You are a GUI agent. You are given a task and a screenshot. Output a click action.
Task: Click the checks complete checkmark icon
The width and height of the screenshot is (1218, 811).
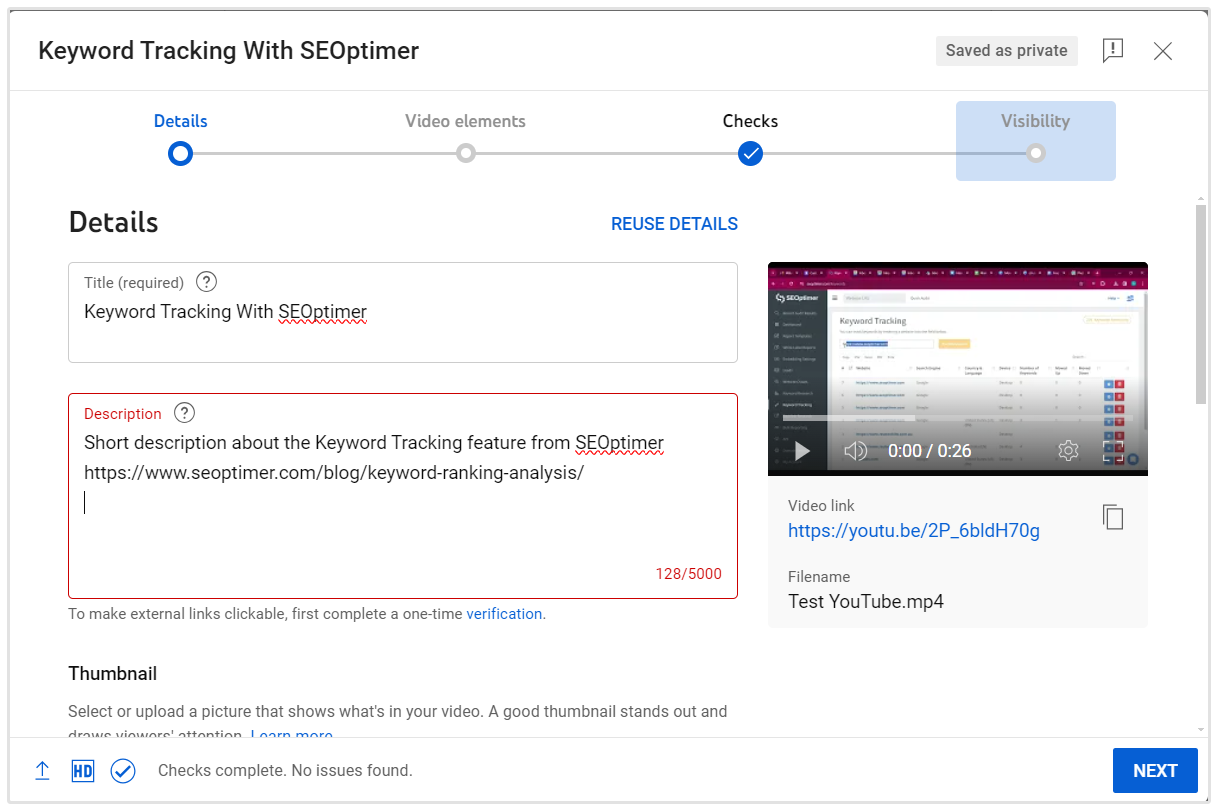123,771
